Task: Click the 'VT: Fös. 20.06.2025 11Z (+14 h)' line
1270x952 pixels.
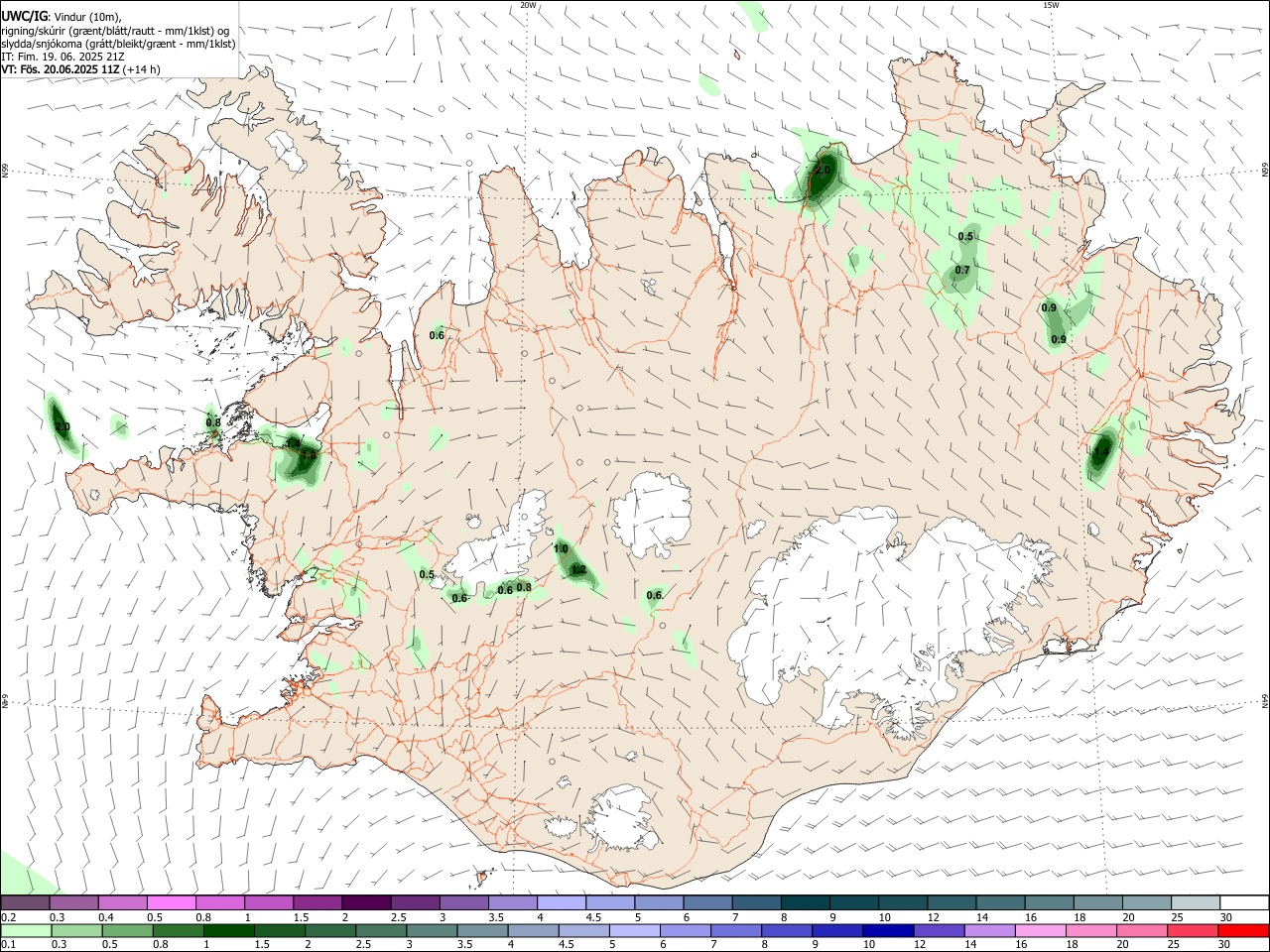Action: point(80,69)
